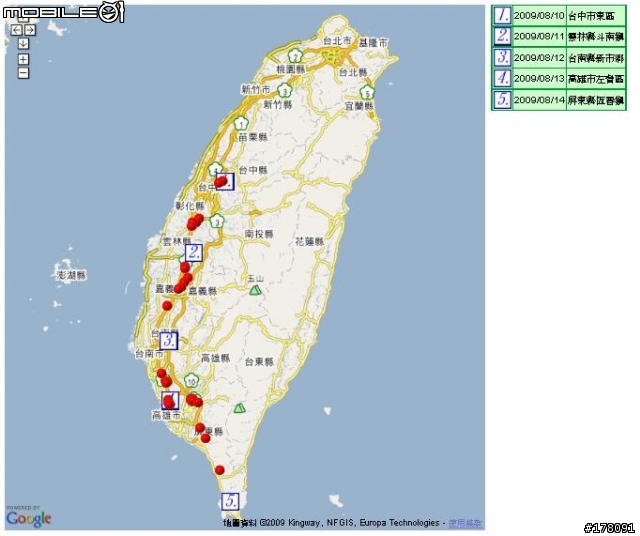Click the 台北縣 map label
Screen dimensions: 640x536
353,73
